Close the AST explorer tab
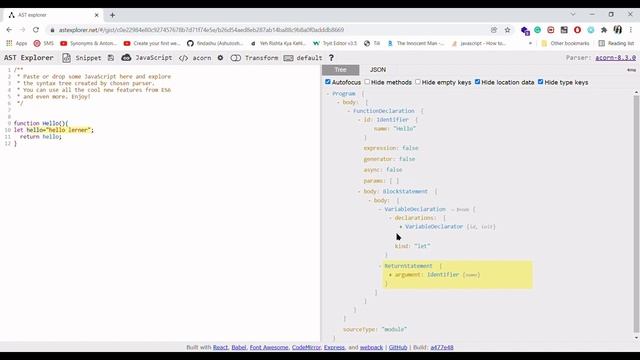Image resolution: width=640 pixels, height=360 pixels. (x=96, y=15)
